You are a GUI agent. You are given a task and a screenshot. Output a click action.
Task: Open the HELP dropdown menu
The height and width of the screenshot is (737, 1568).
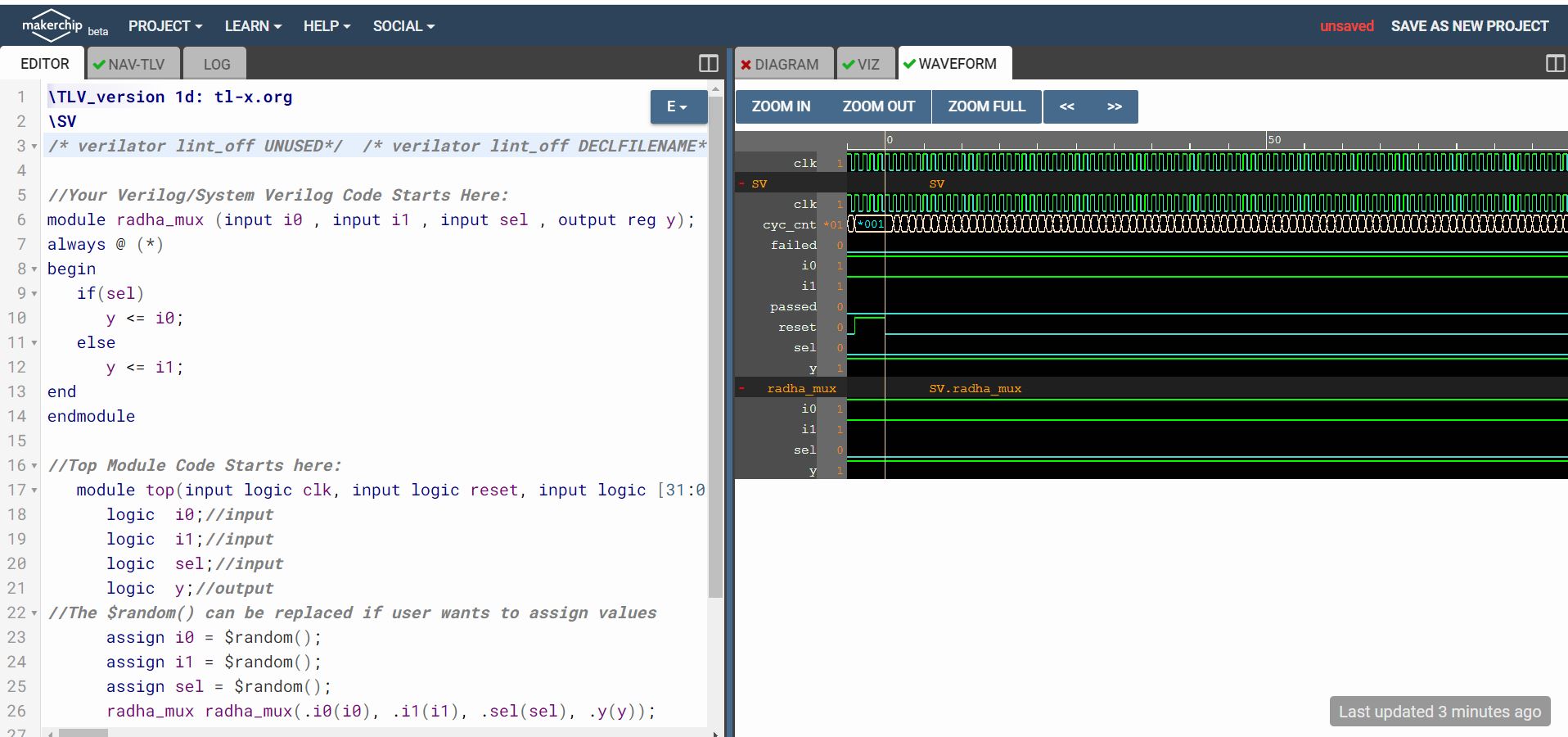click(x=327, y=26)
